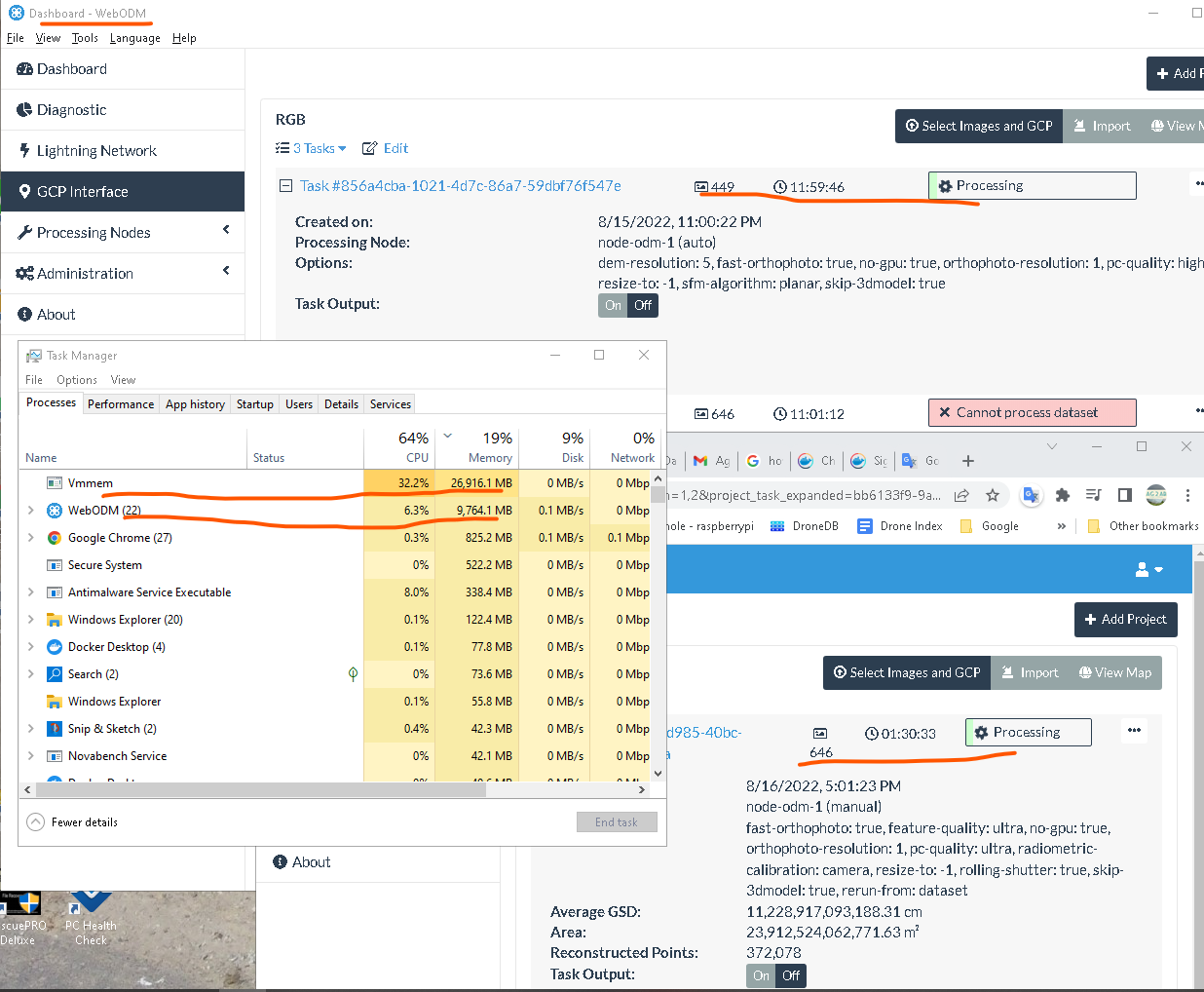Viewport: 1204px width, 992px height.
Task: Open the Tools menu
Action: click(85, 38)
